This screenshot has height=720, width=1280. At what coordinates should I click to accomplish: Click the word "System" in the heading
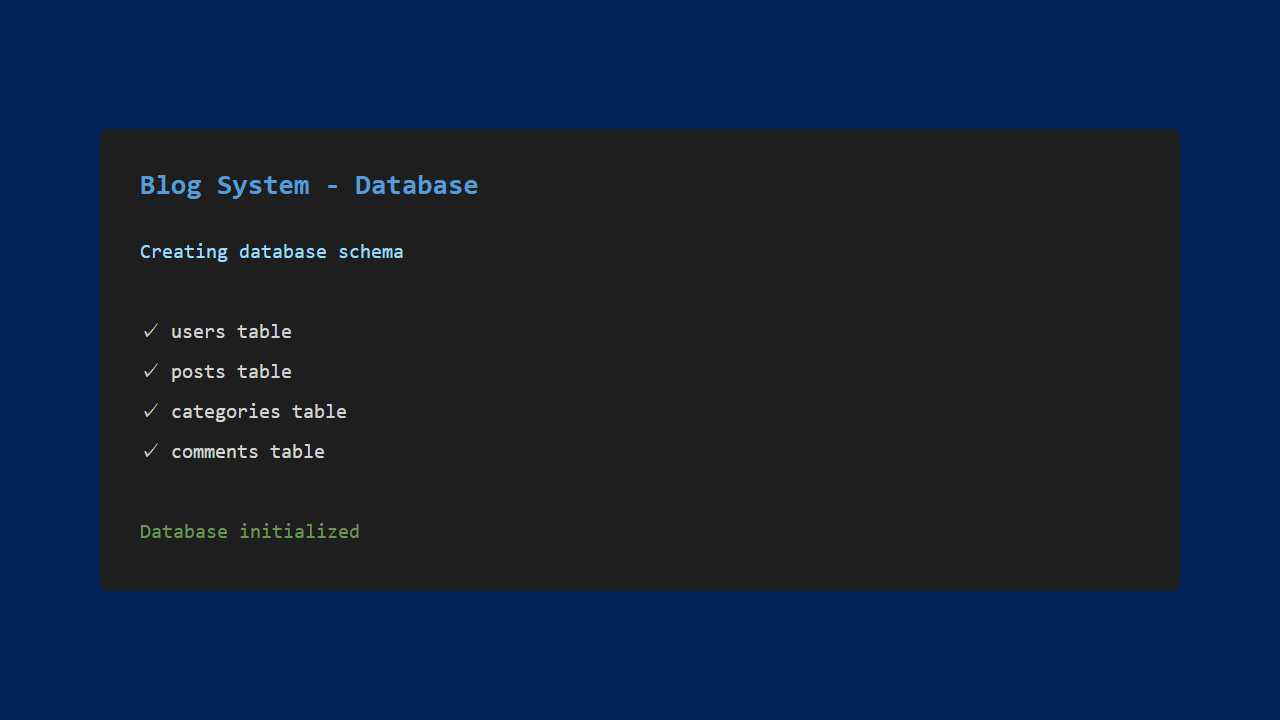pyautogui.click(x=262, y=185)
